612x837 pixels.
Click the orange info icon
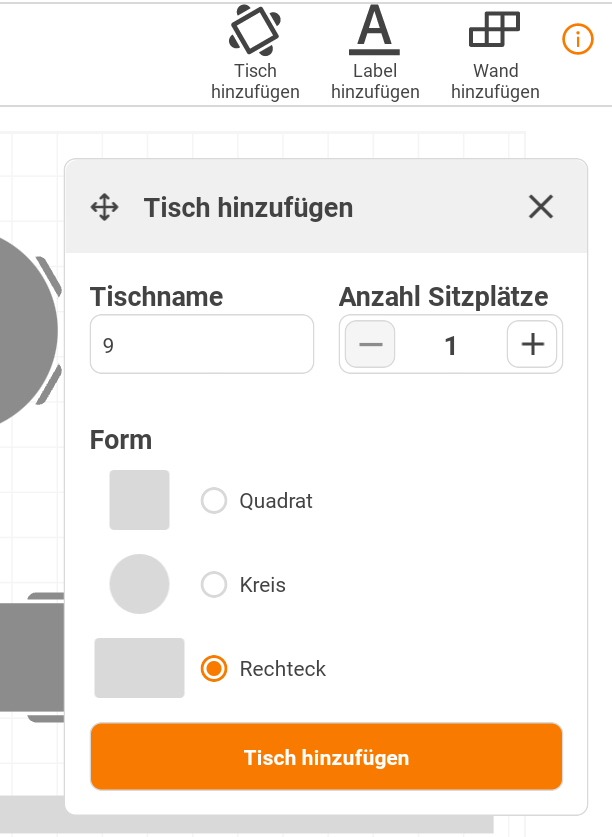click(x=577, y=39)
